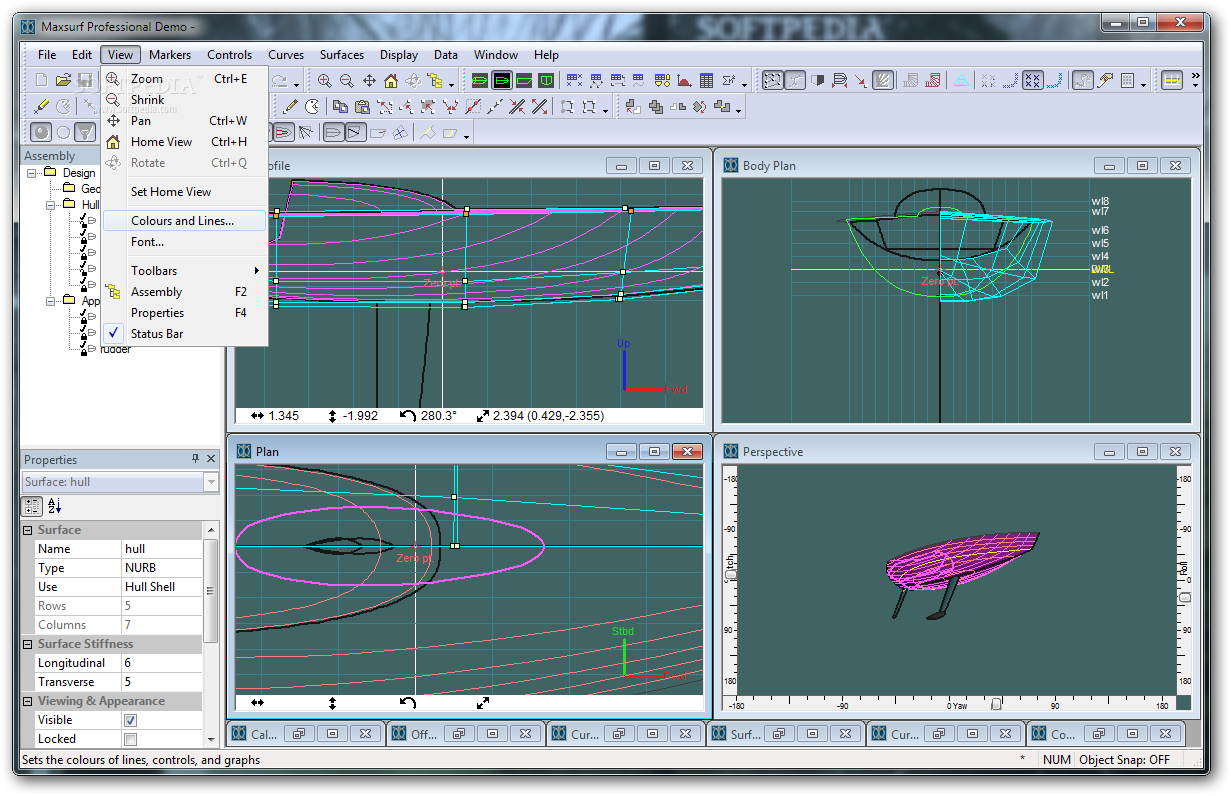
Task: Close the Plan window
Action: coord(687,452)
